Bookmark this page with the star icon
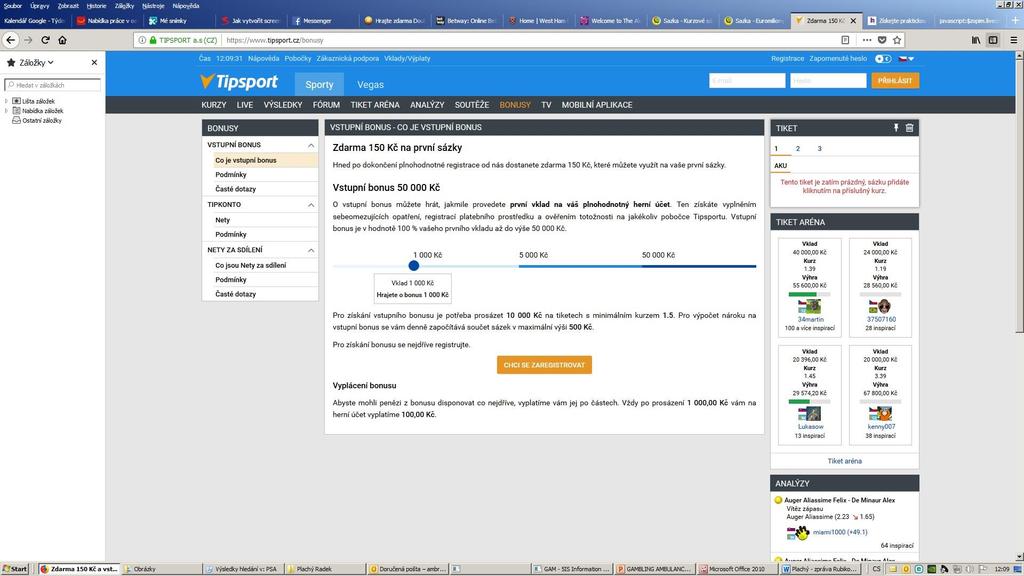Screen dimensions: 1024x576 897,40
